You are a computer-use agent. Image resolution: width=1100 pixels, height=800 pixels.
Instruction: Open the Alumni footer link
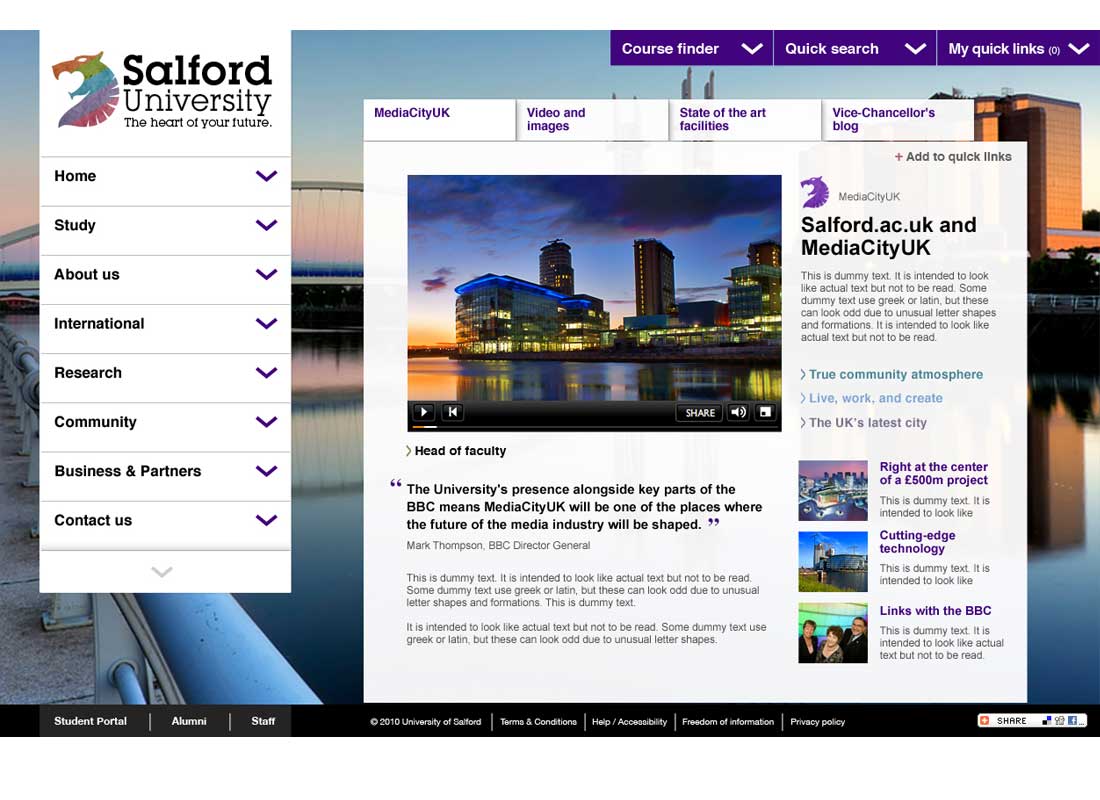pos(189,721)
